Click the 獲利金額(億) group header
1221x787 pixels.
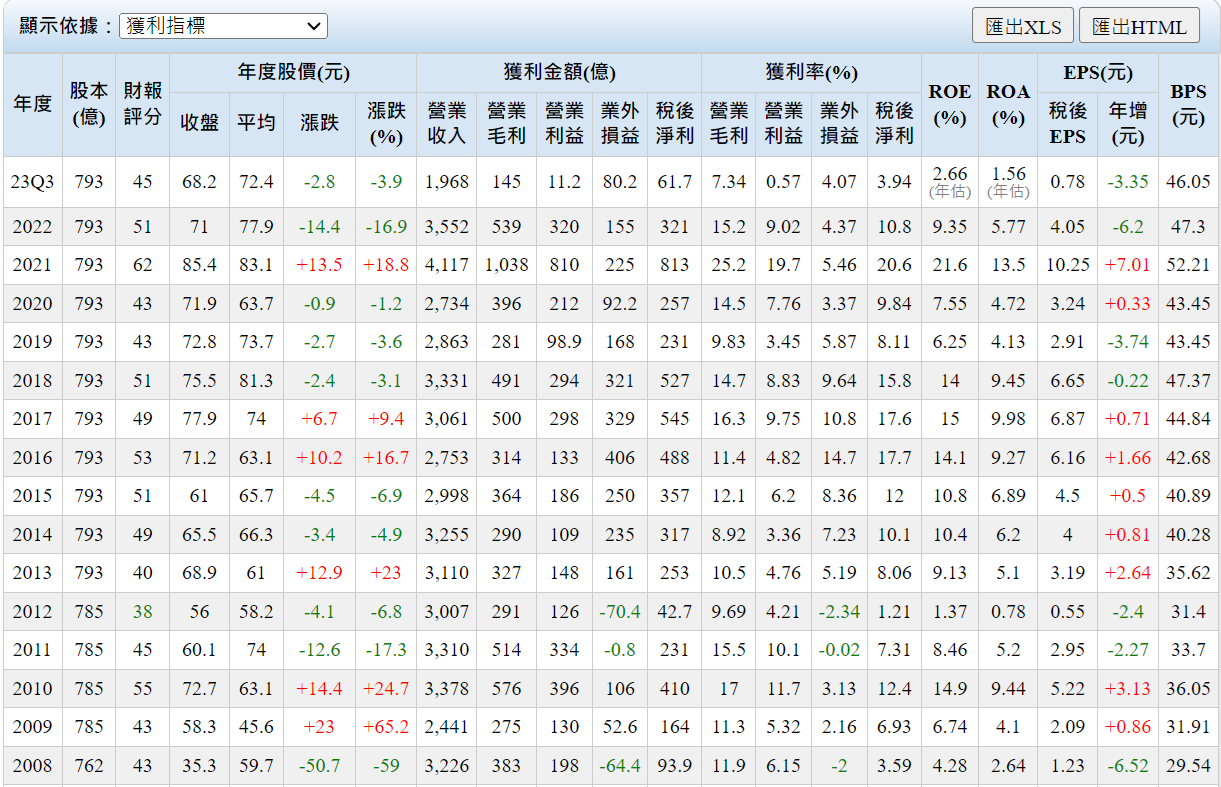pyautogui.click(x=559, y=73)
